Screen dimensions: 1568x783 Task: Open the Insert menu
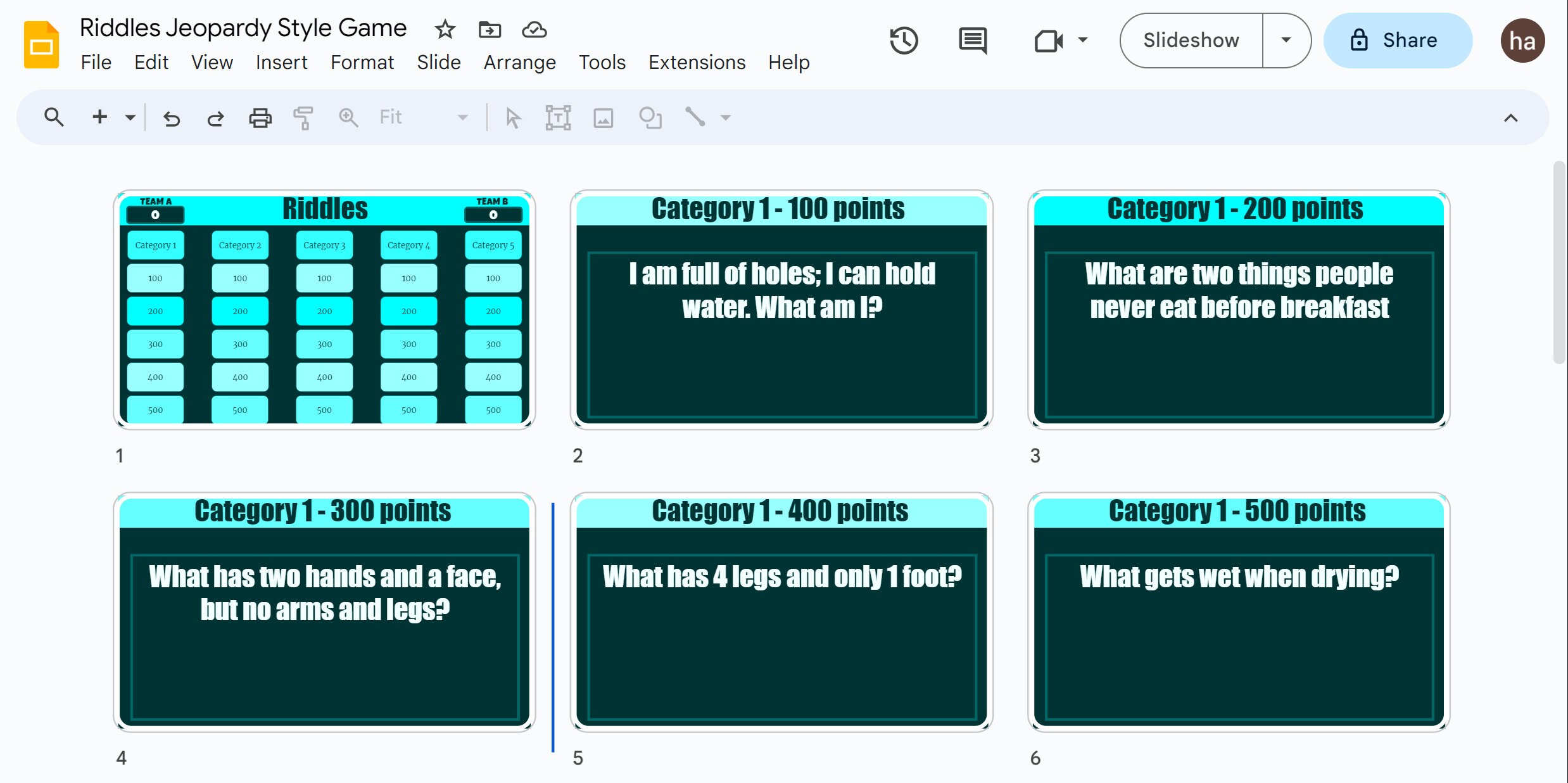point(281,62)
